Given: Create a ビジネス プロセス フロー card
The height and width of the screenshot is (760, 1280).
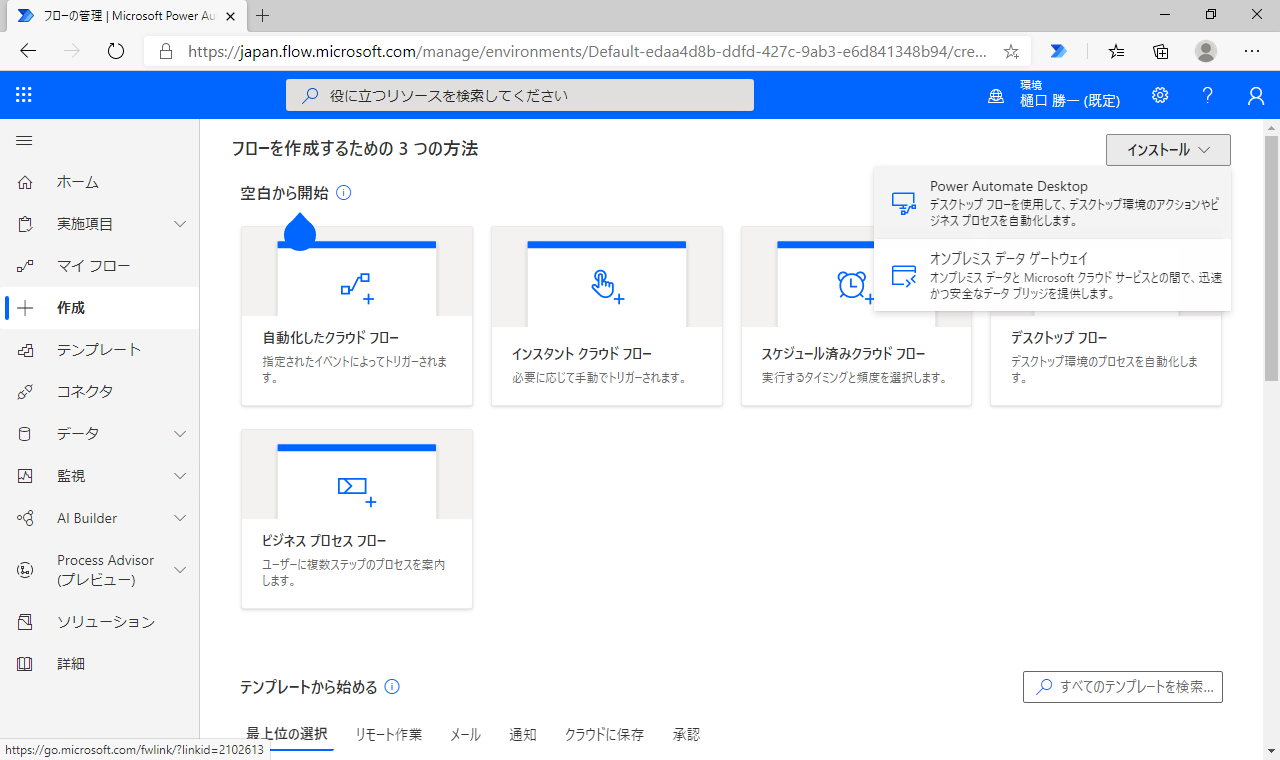Looking at the screenshot, I should click(x=357, y=519).
